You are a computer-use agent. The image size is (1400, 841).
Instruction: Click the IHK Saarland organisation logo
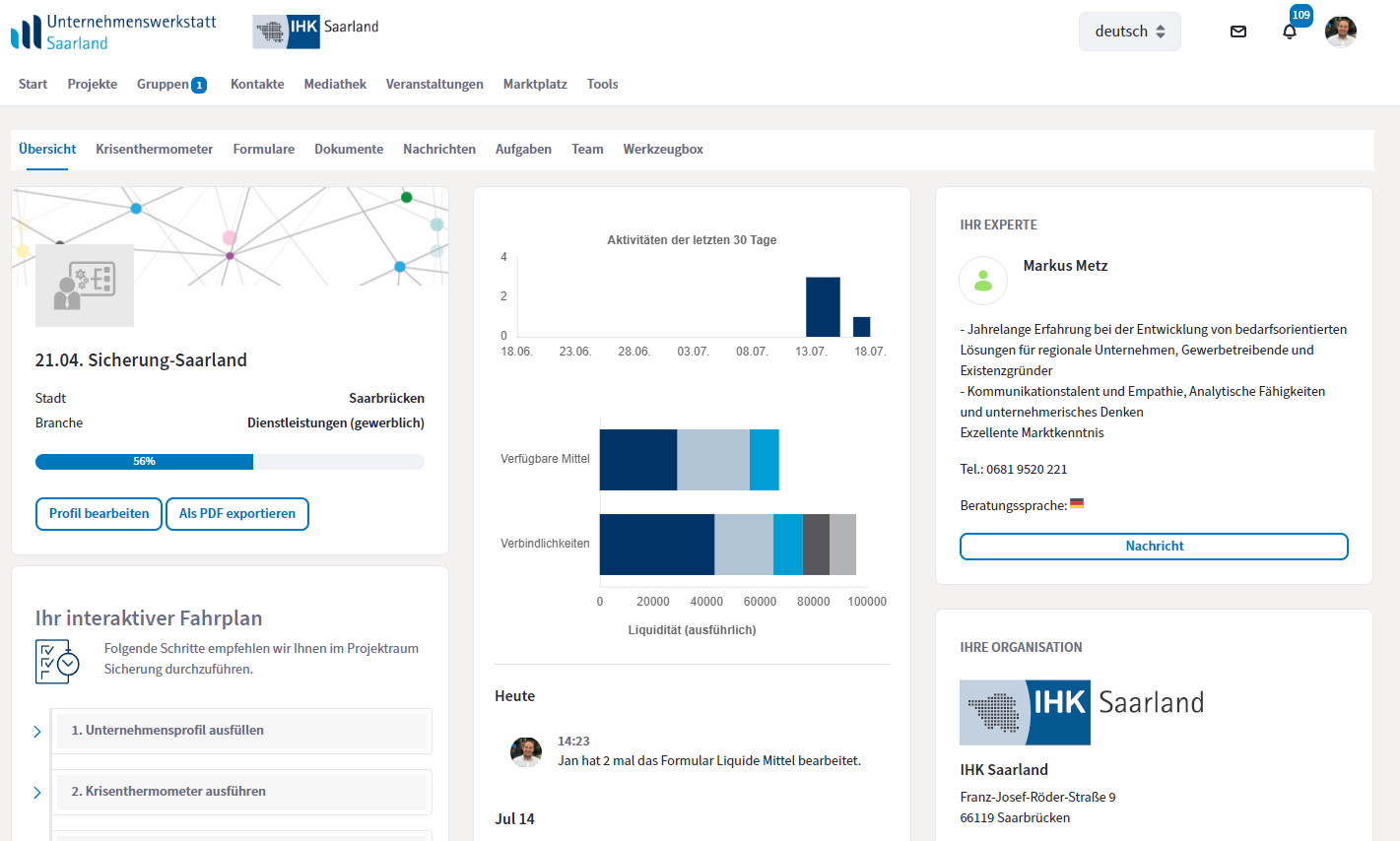point(1082,712)
